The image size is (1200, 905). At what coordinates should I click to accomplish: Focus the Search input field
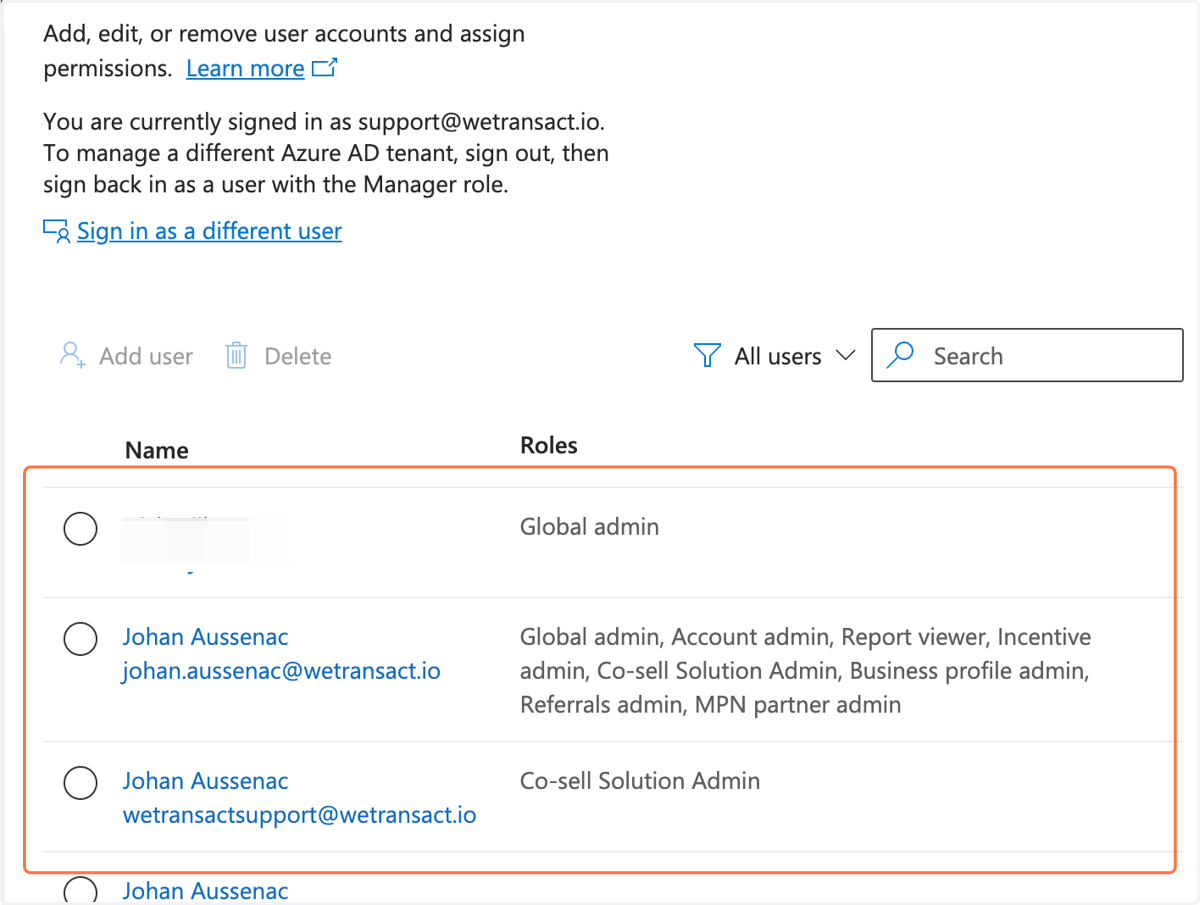[1027, 355]
